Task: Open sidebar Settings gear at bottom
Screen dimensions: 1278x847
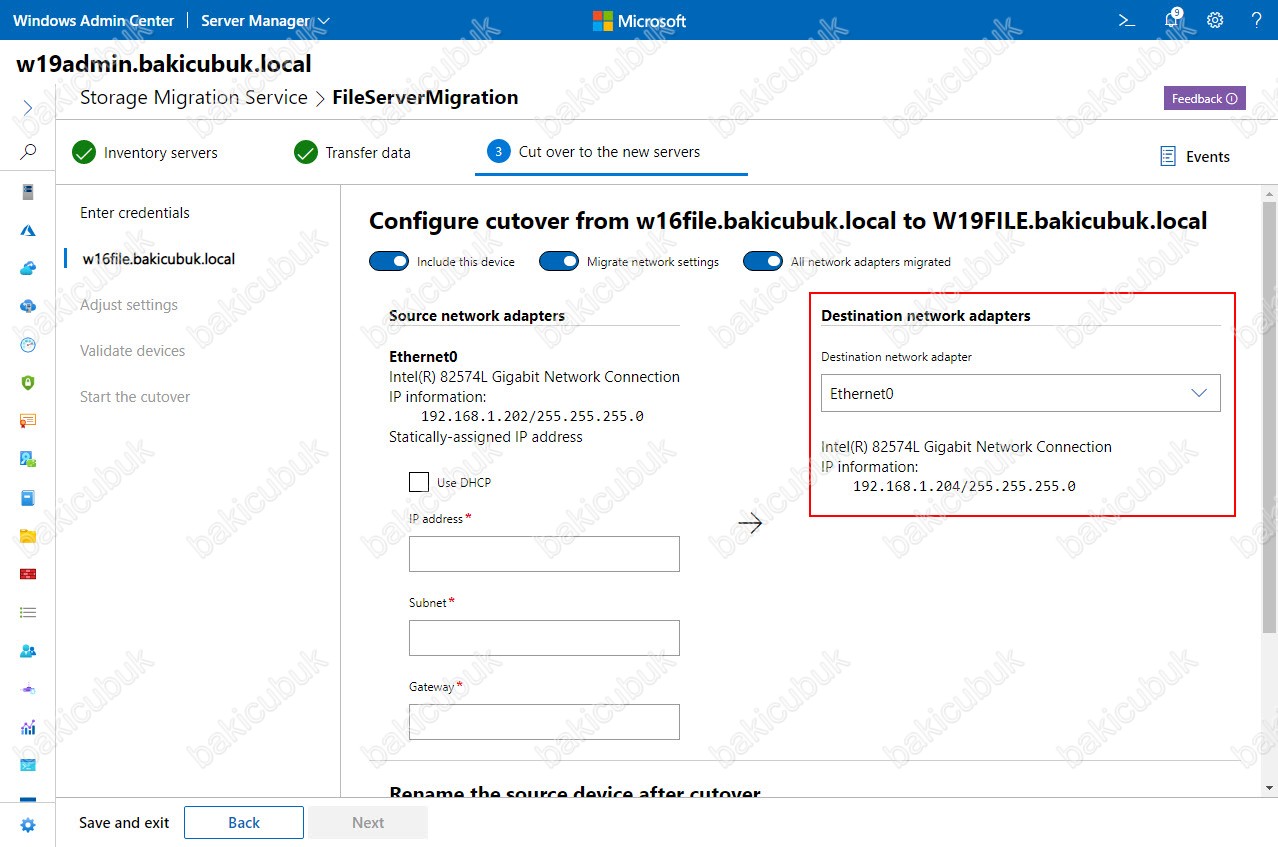Action: 28,825
